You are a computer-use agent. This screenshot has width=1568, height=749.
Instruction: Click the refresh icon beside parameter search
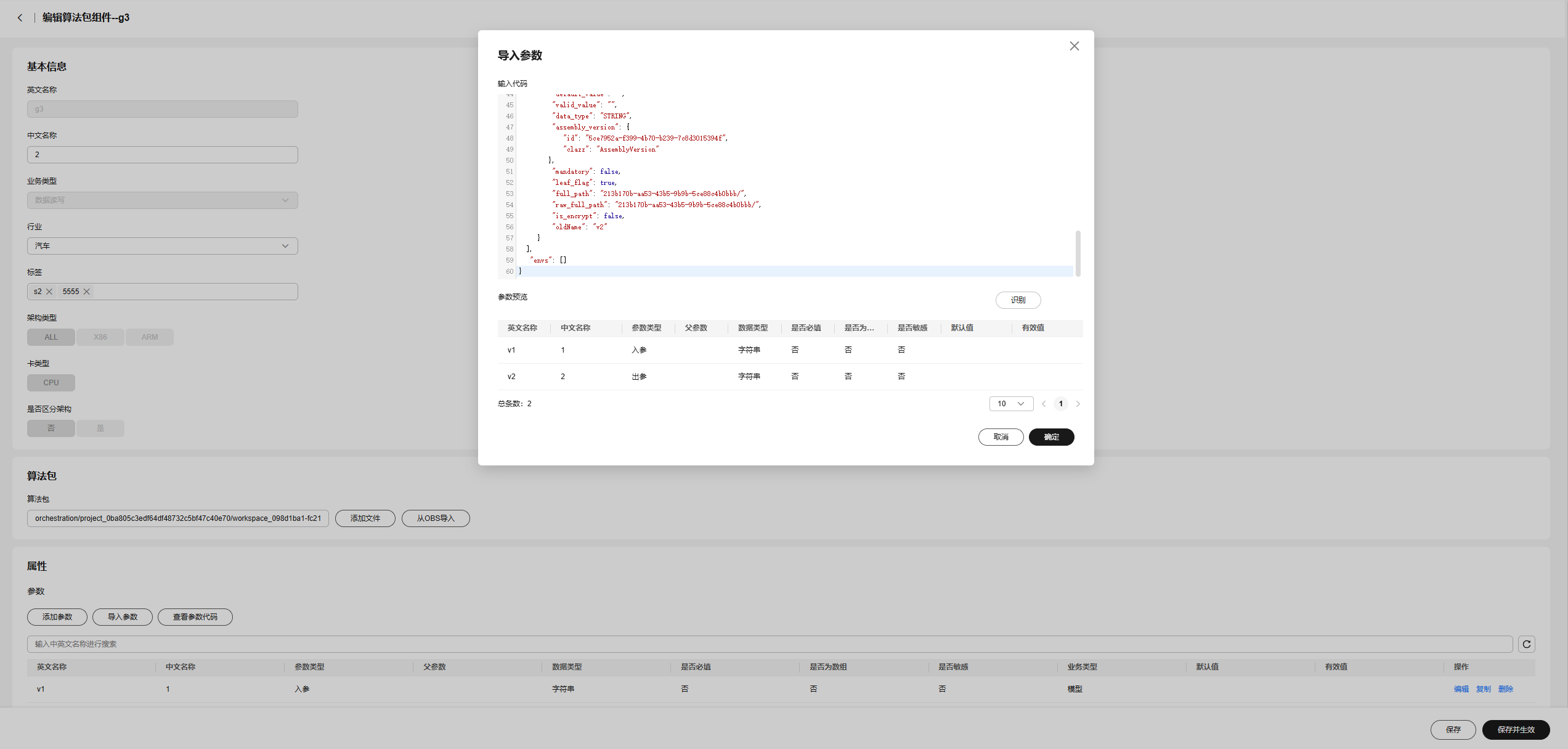[x=1526, y=644]
